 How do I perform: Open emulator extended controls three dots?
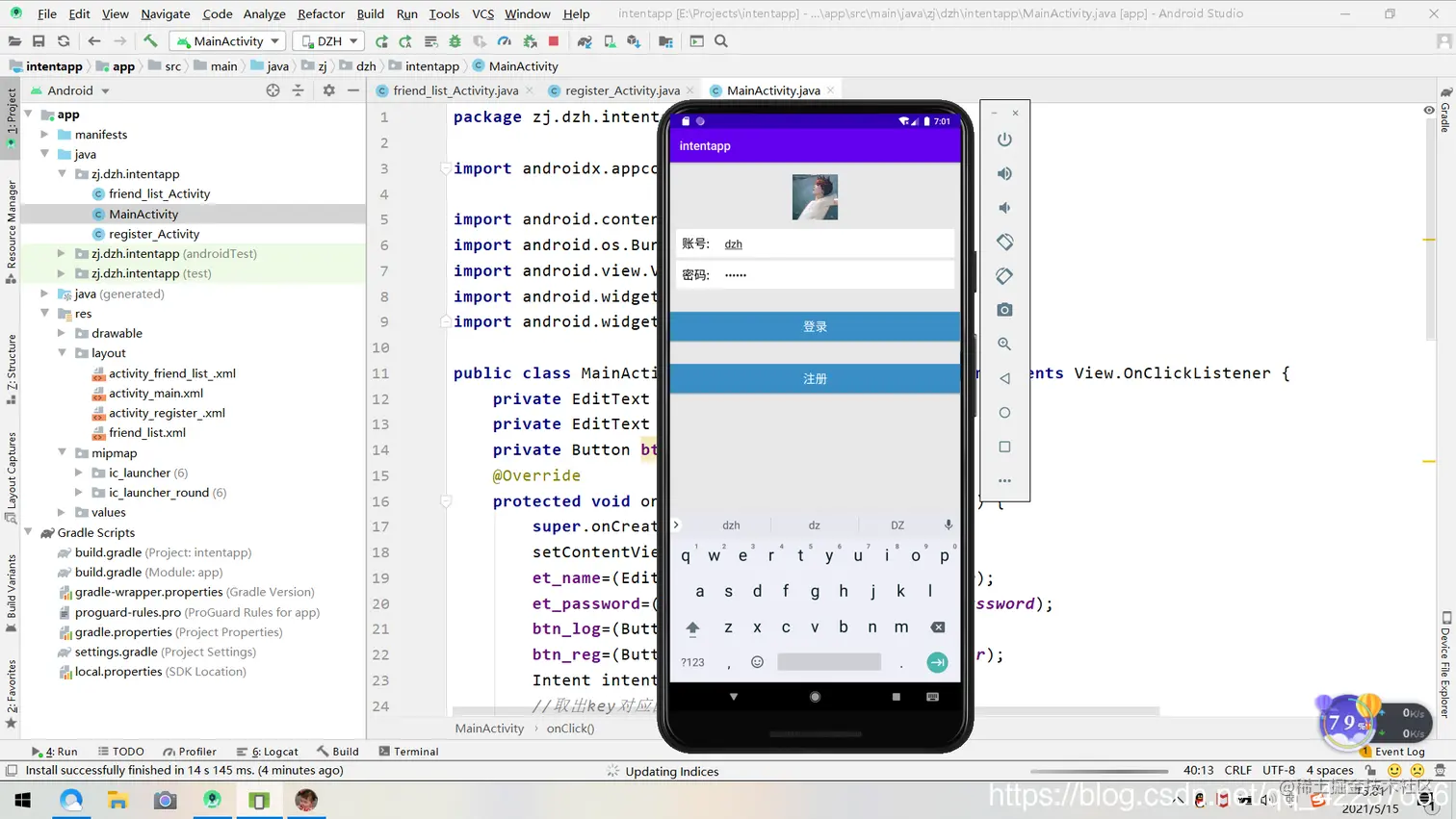[1004, 481]
